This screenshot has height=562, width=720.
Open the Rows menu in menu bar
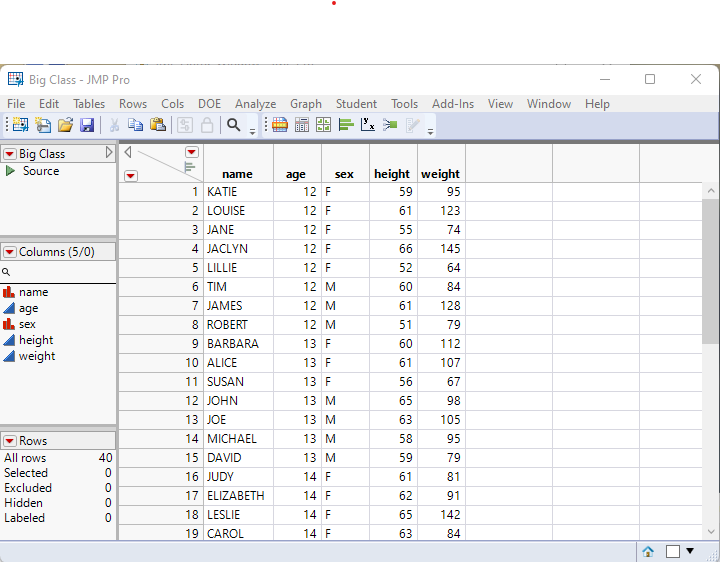click(133, 104)
